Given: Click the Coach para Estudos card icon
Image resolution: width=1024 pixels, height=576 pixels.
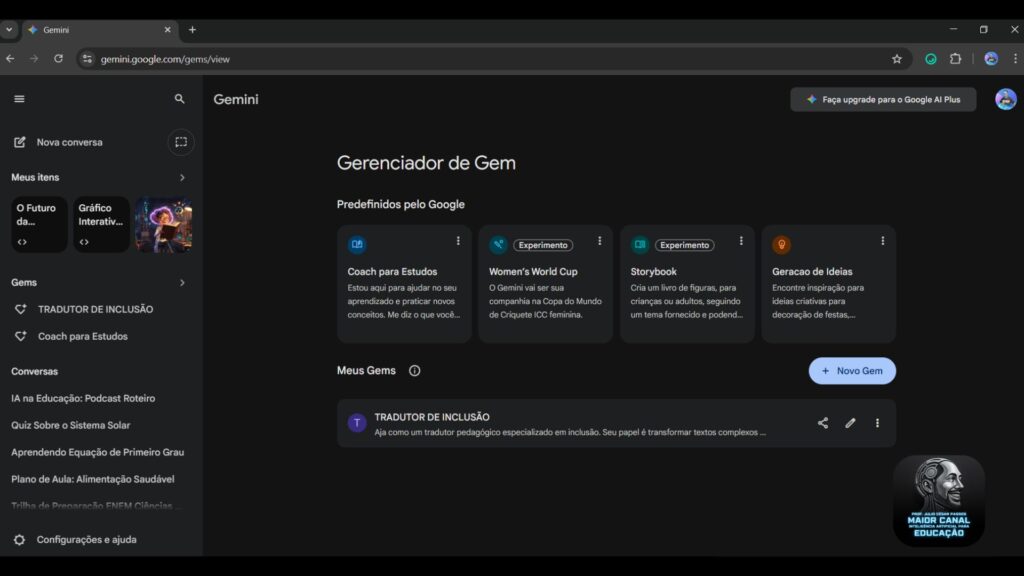Looking at the screenshot, I should [357, 243].
